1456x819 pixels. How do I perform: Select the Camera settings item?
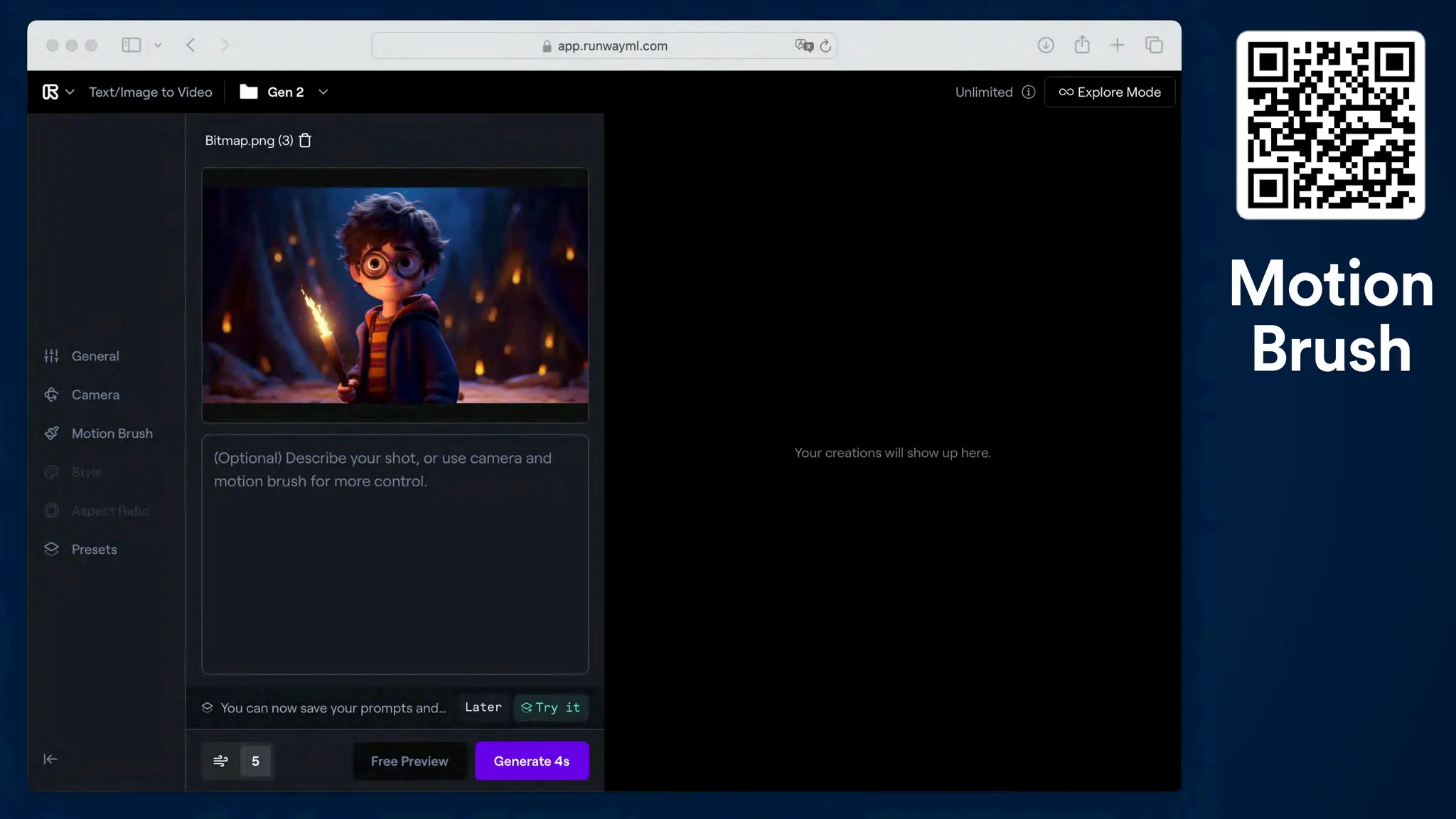[x=95, y=395]
